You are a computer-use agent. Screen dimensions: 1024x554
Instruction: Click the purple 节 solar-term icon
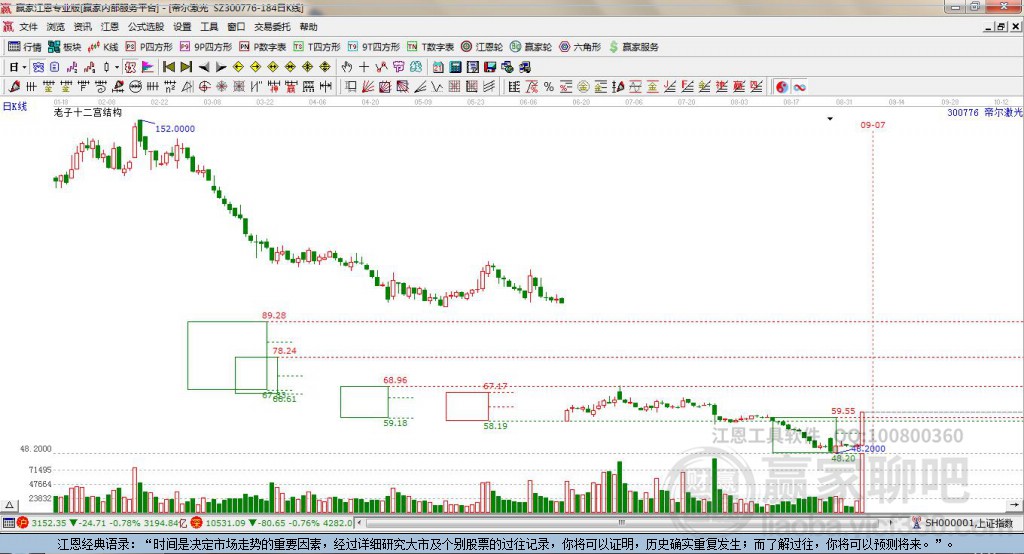[398, 67]
